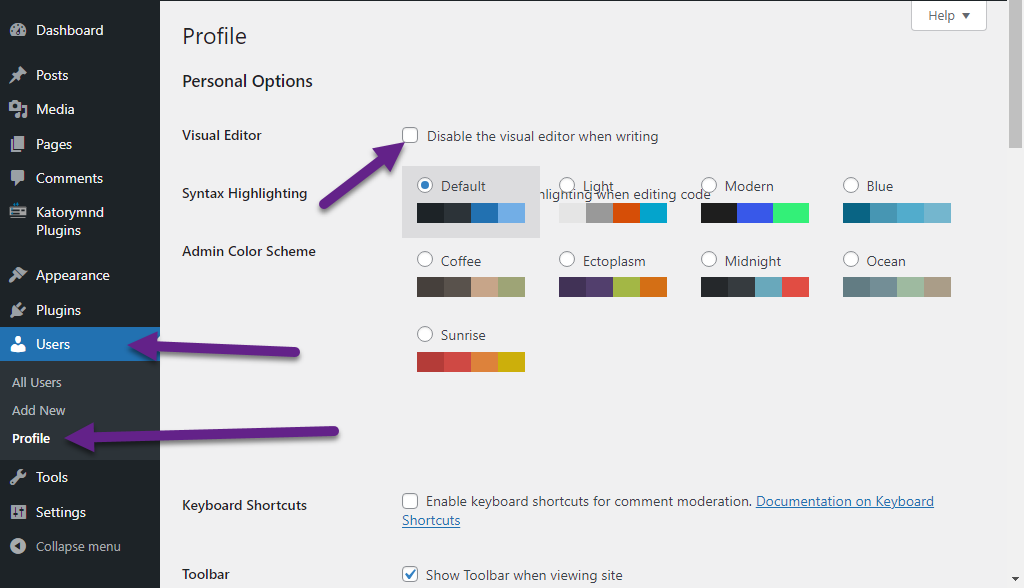Open the Add New user menu item
Viewport: 1024px width, 588px height.
coord(38,410)
